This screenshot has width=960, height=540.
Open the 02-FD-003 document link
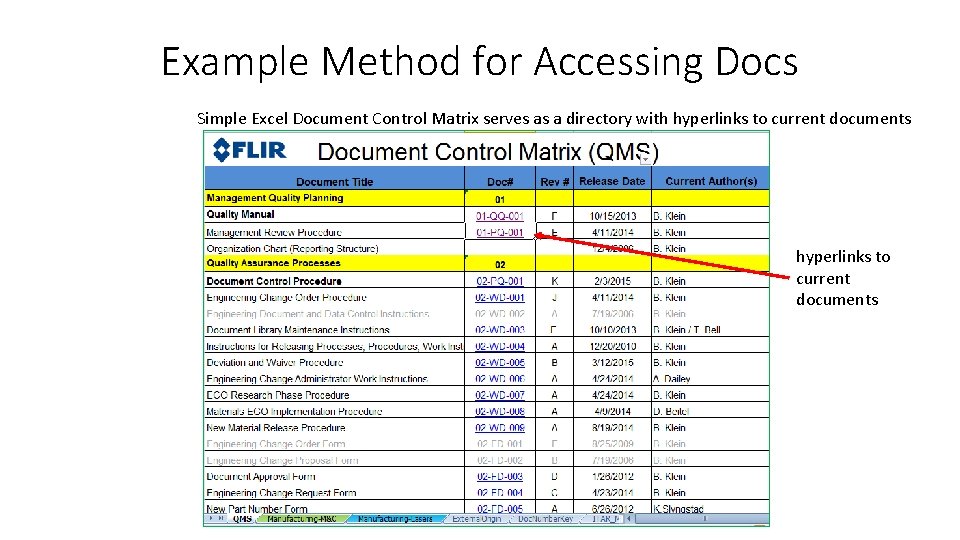click(500, 476)
